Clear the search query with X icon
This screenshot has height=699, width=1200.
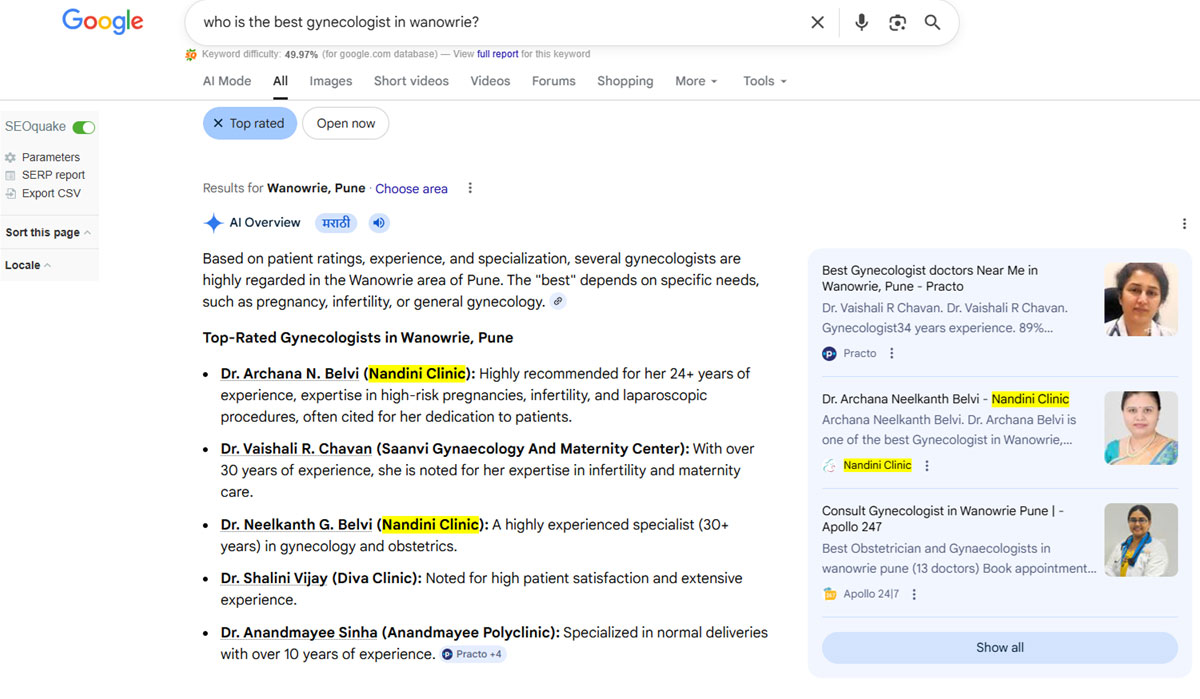[x=817, y=22]
